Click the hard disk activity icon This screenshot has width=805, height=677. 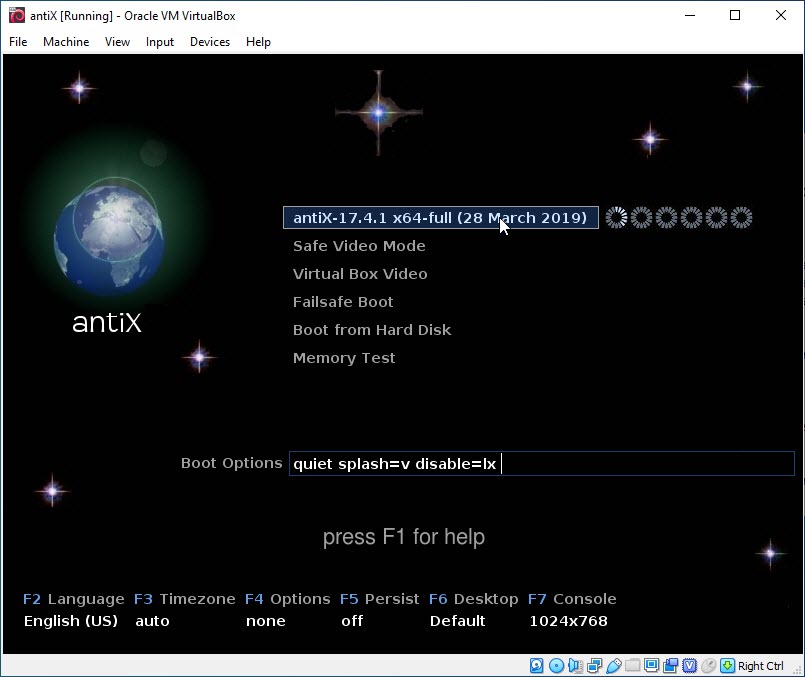pyautogui.click(x=536, y=666)
